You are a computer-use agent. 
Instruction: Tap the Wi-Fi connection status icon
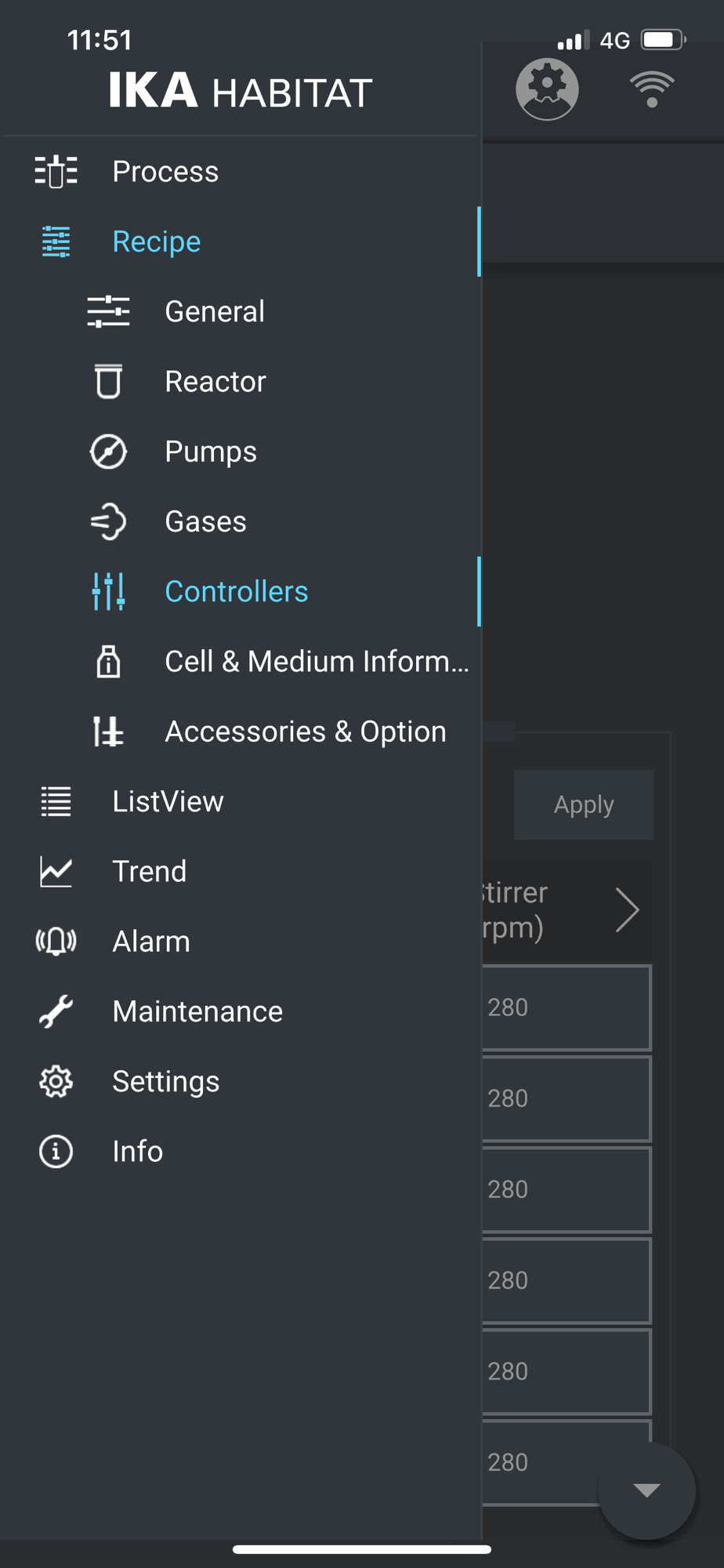click(x=652, y=89)
